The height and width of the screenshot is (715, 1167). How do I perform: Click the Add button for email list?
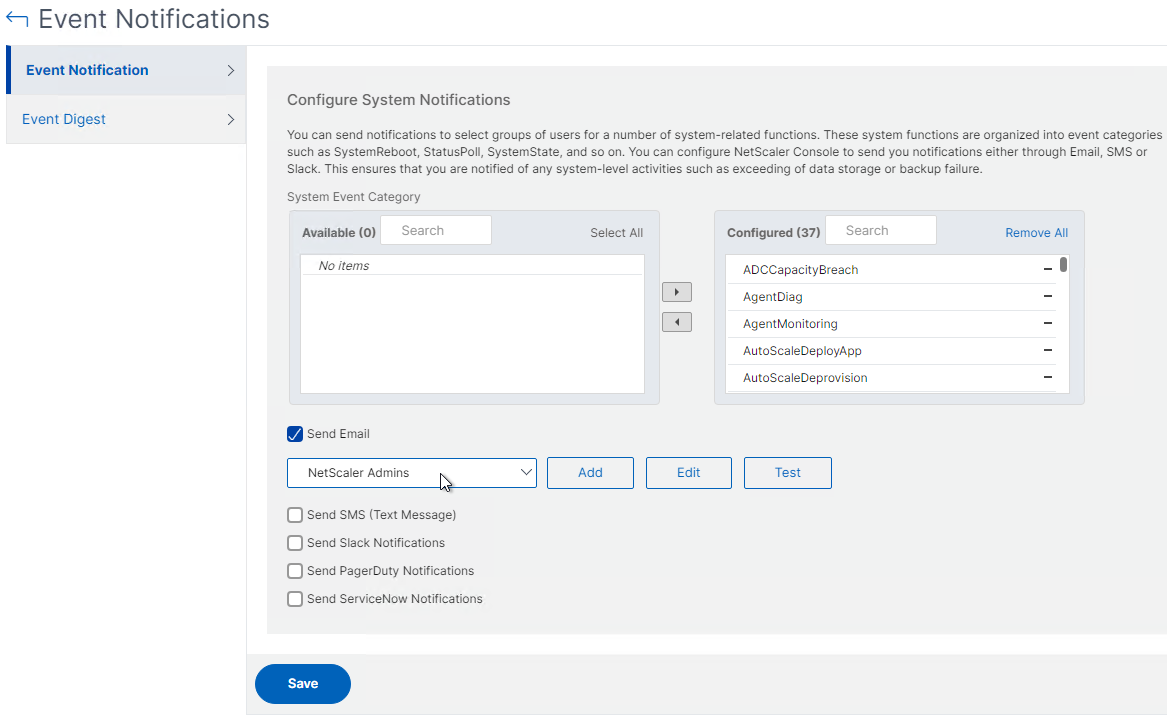tap(590, 472)
